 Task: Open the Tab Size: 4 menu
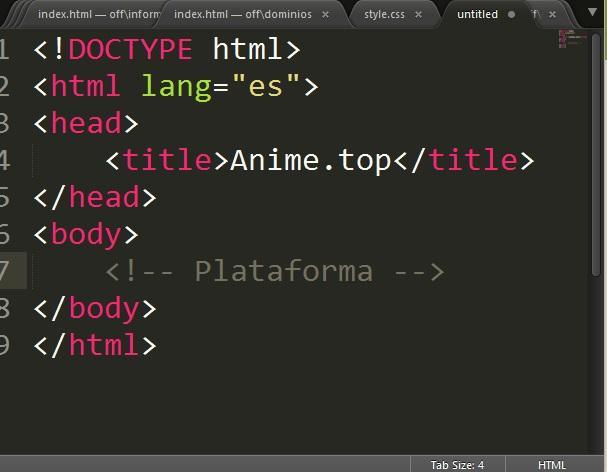pos(457,465)
